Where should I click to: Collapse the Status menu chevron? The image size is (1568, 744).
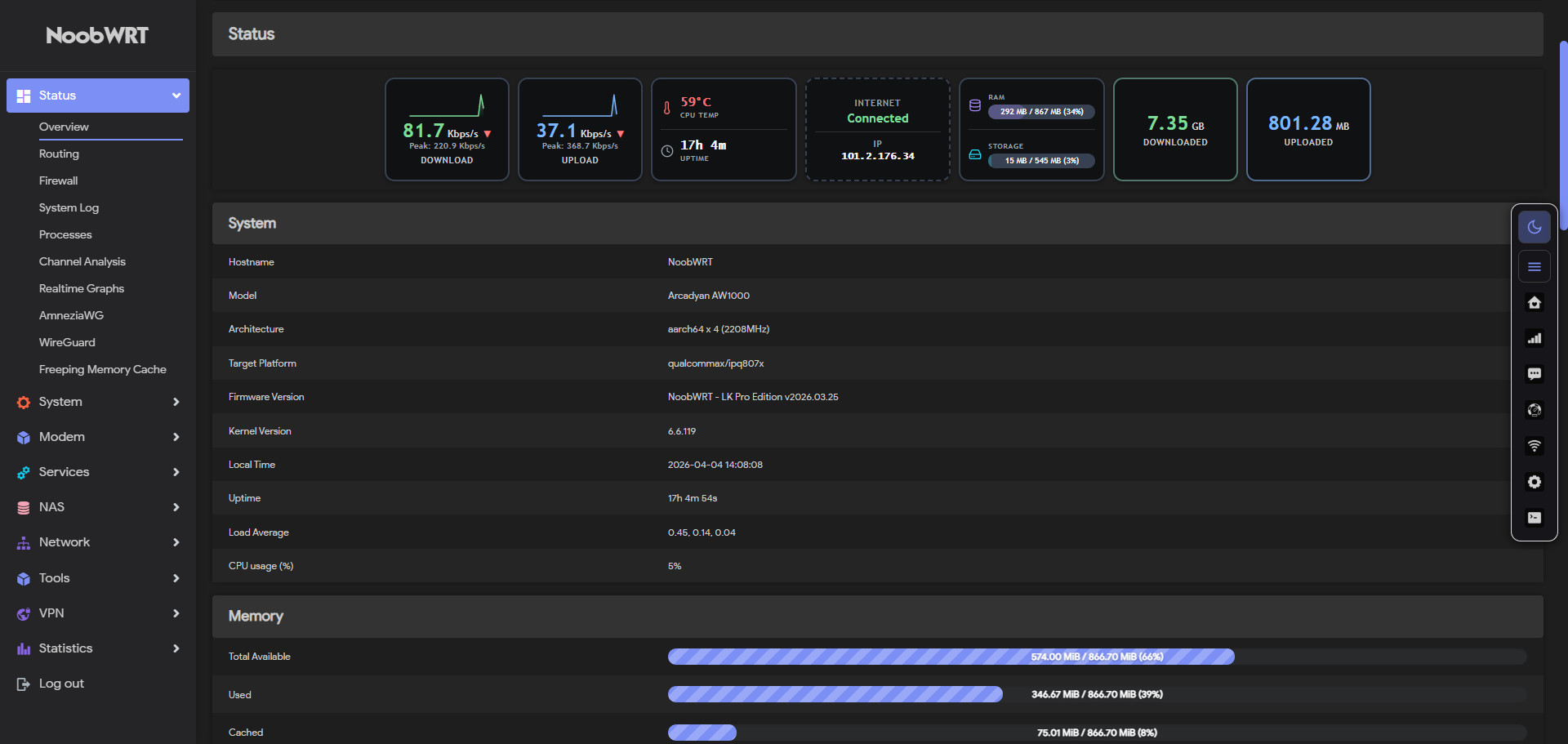[176, 96]
